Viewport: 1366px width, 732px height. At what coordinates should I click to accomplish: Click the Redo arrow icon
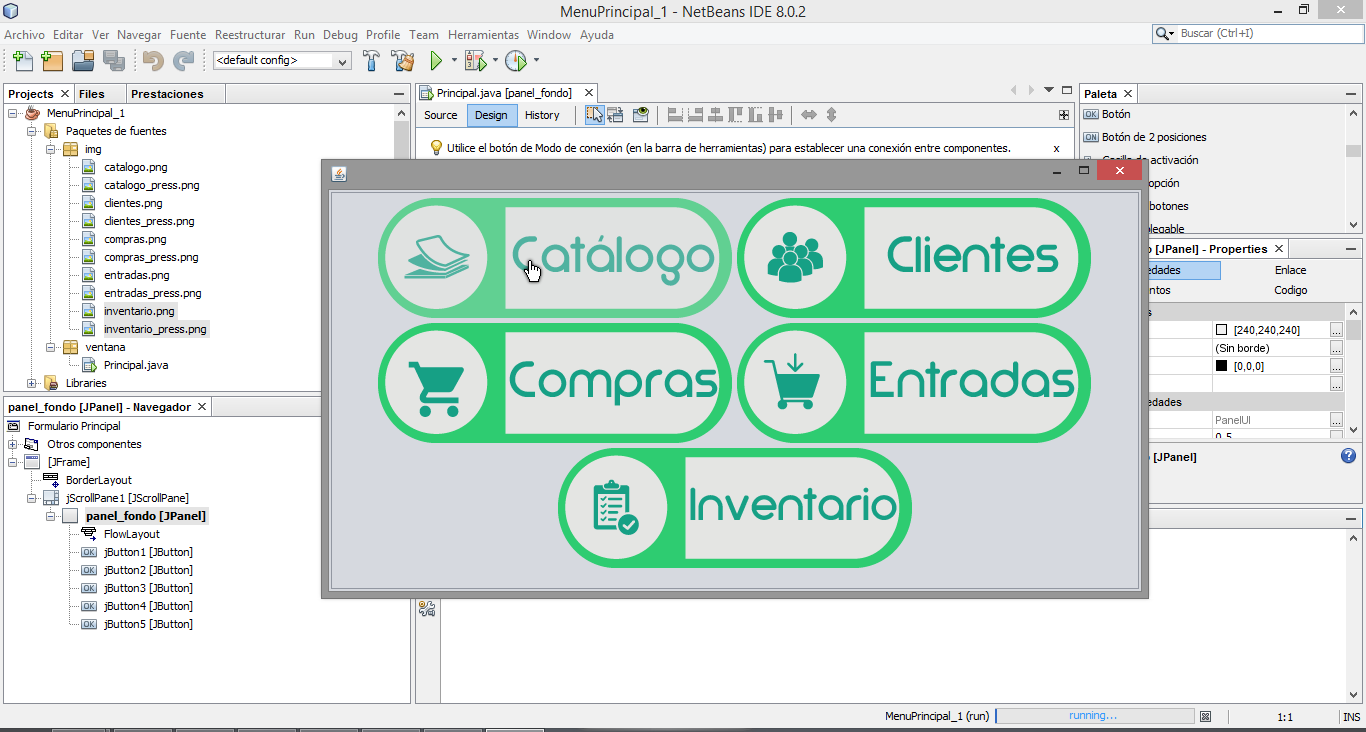click(x=183, y=60)
